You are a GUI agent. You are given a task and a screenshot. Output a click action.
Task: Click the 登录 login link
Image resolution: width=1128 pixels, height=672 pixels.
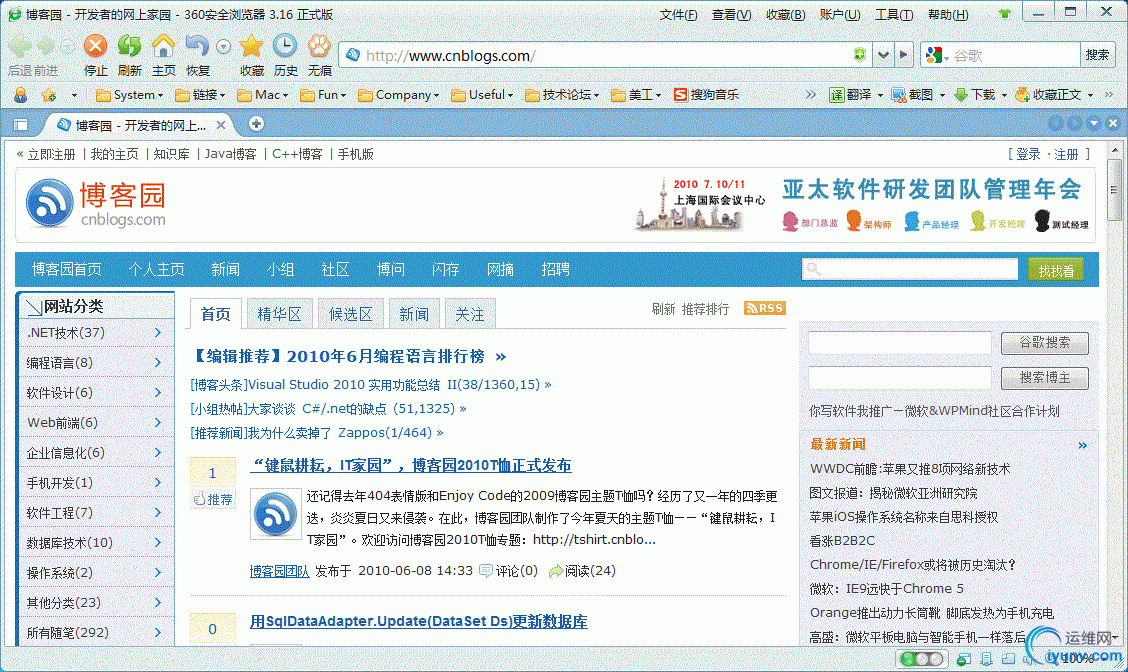tap(1028, 154)
